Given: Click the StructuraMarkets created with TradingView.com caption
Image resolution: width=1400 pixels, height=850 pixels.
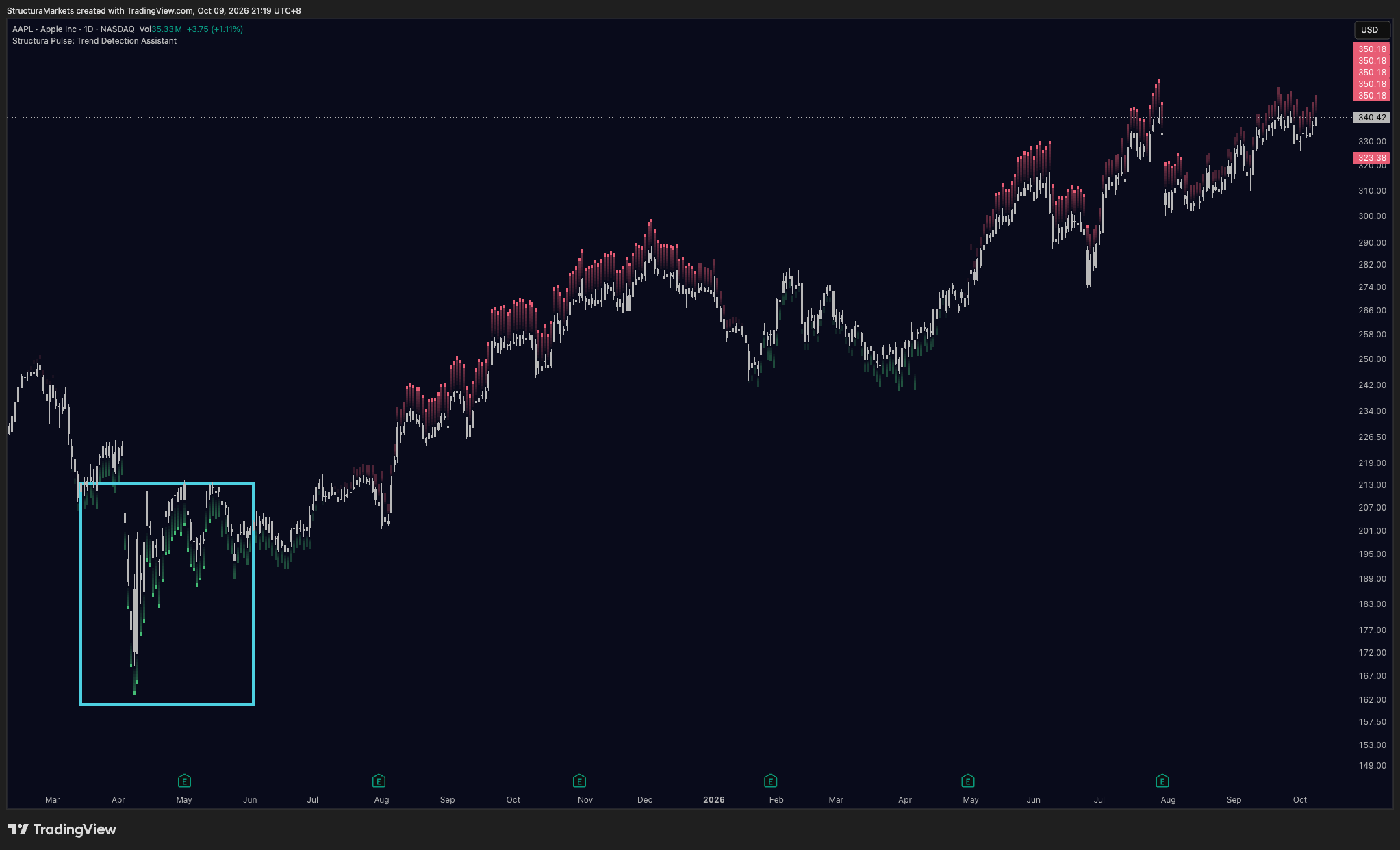Looking at the screenshot, I should (x=154, y=10).
